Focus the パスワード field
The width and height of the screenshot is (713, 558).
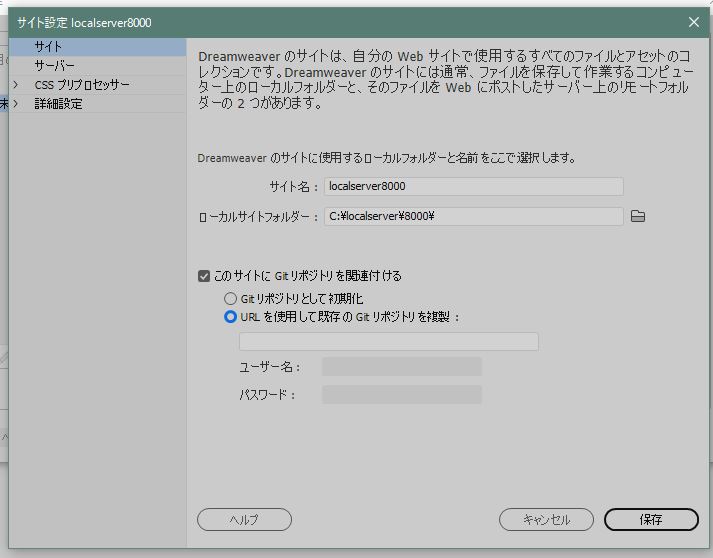pyautogui.click(x=402, y=395)
